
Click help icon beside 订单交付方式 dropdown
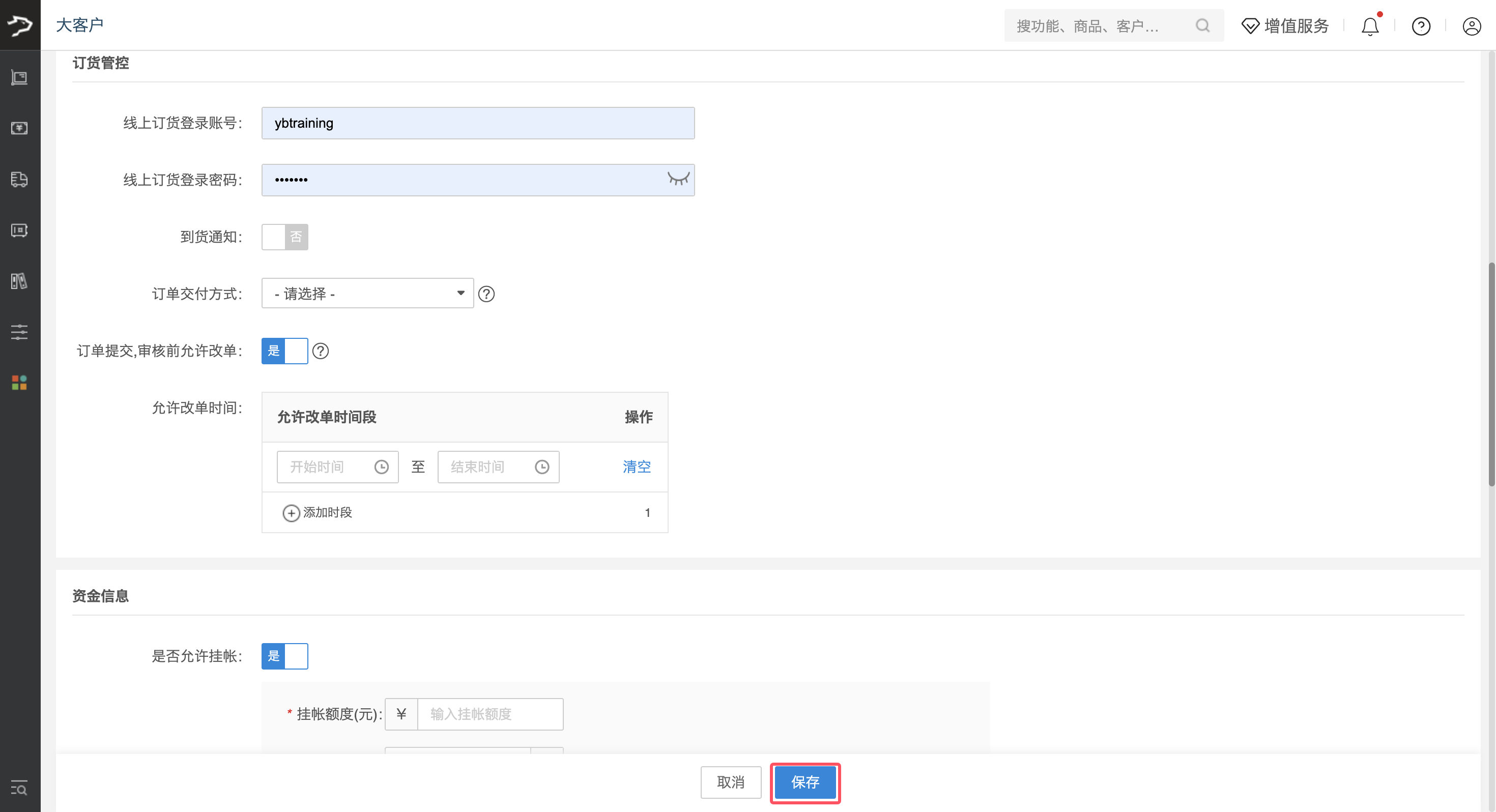(486, 294)
